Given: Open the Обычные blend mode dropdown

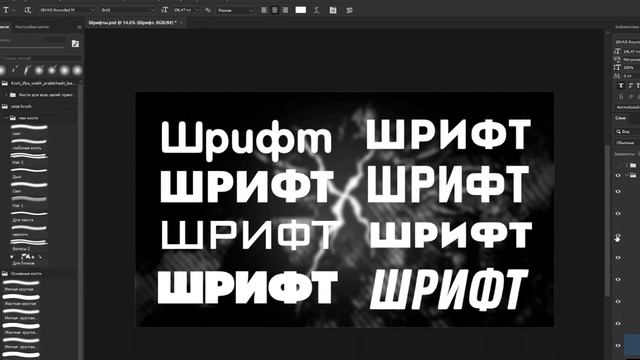Looking at the screenshot, I should 627,143.
